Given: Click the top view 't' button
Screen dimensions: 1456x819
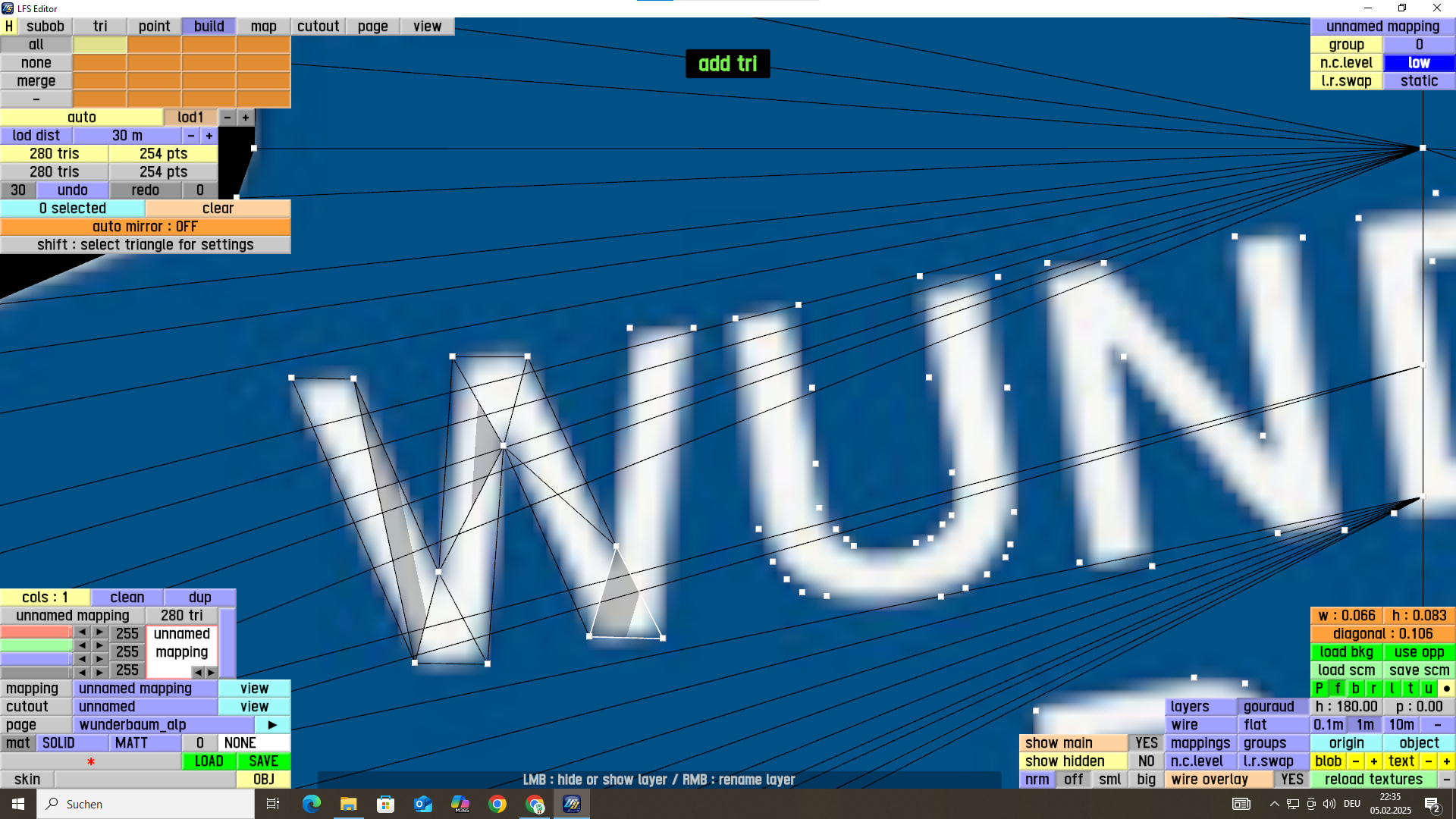Looking at the screenshot, I should [x=1410, y=689].
